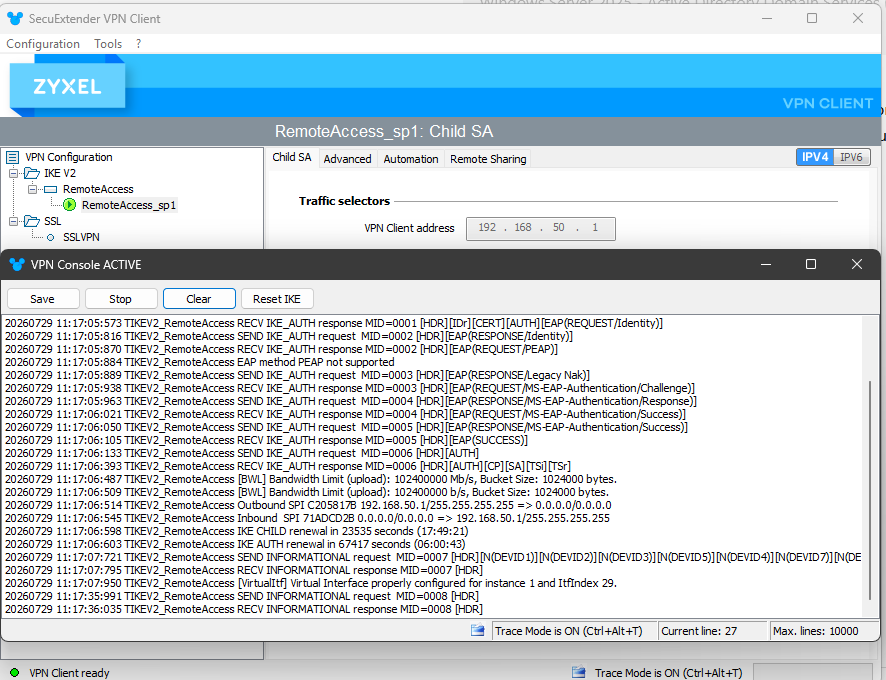Screen dimensions: 886x680
Task: Select SSLVPN in the tree
Action: 81,237
